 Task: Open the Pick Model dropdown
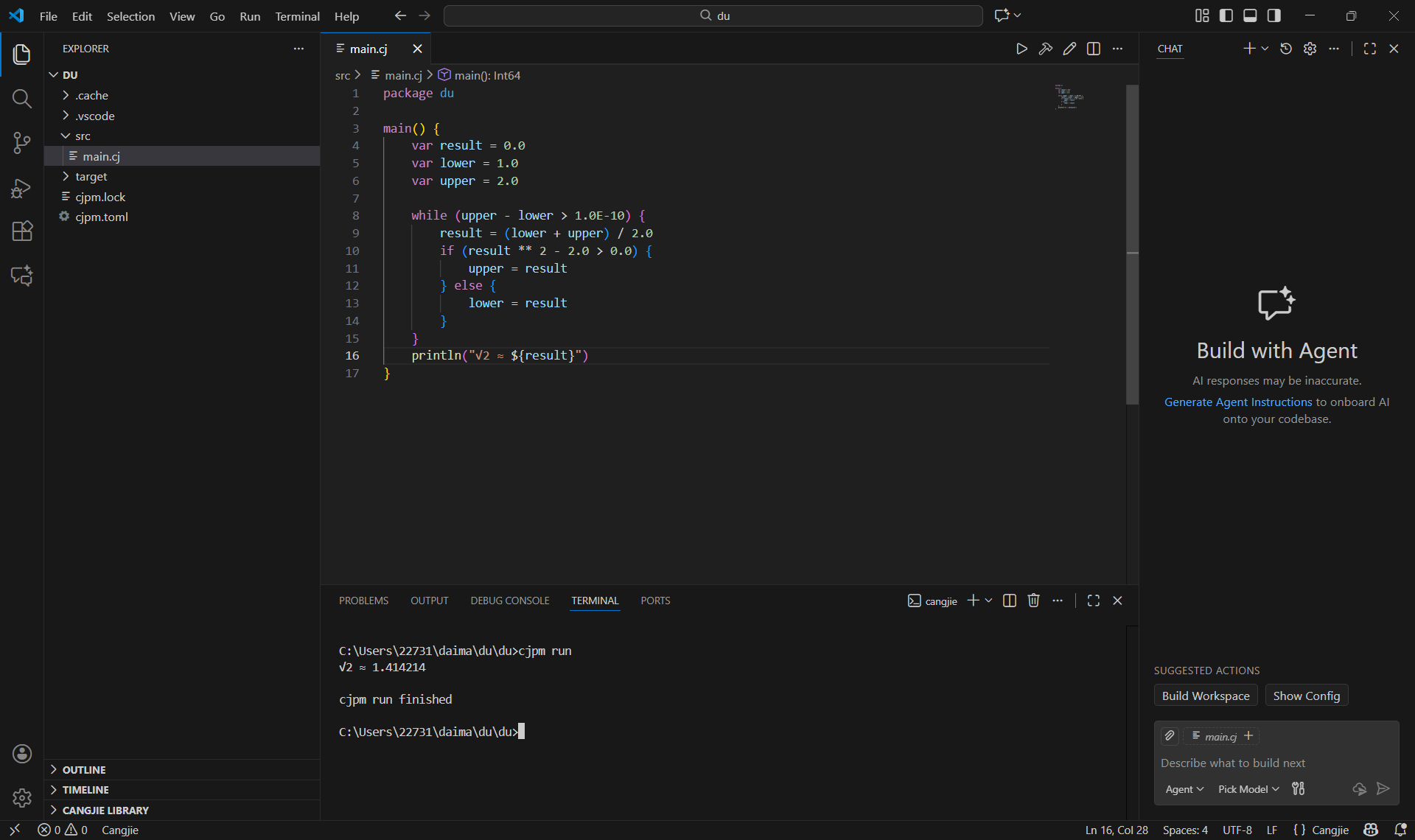point(1248,789)
